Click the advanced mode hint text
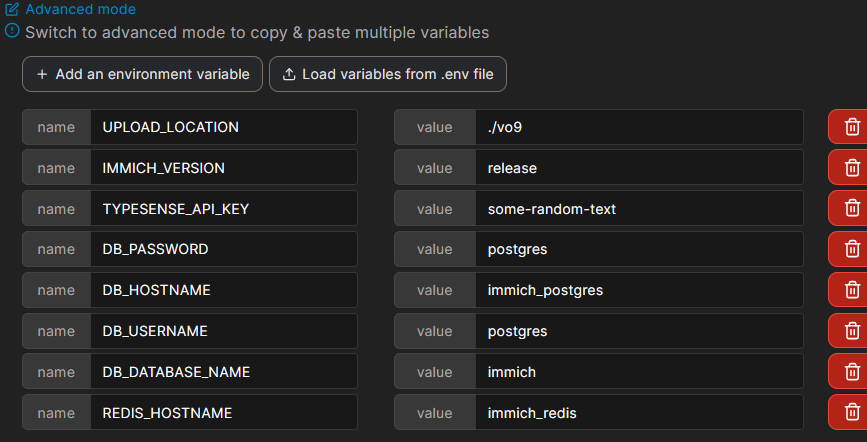Screen dimensions: 867x442 [257, 32]
